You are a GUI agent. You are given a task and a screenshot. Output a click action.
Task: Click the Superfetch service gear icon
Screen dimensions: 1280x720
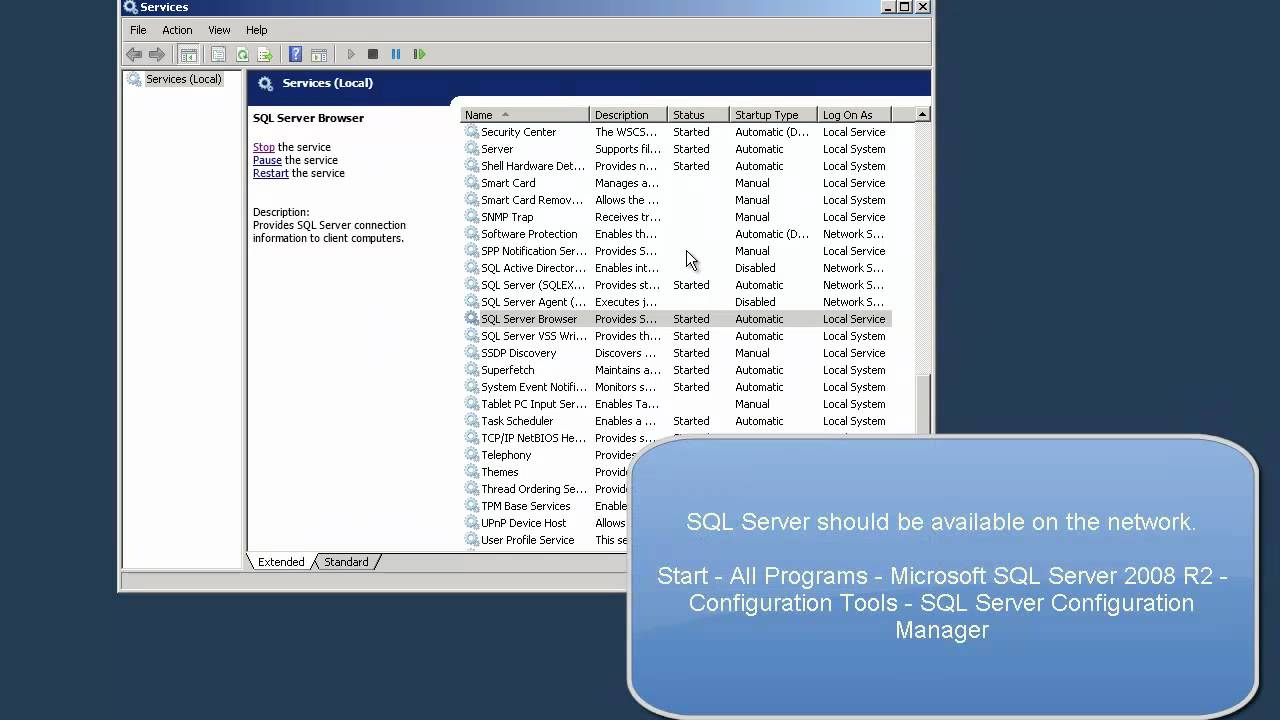click(472, 370)
